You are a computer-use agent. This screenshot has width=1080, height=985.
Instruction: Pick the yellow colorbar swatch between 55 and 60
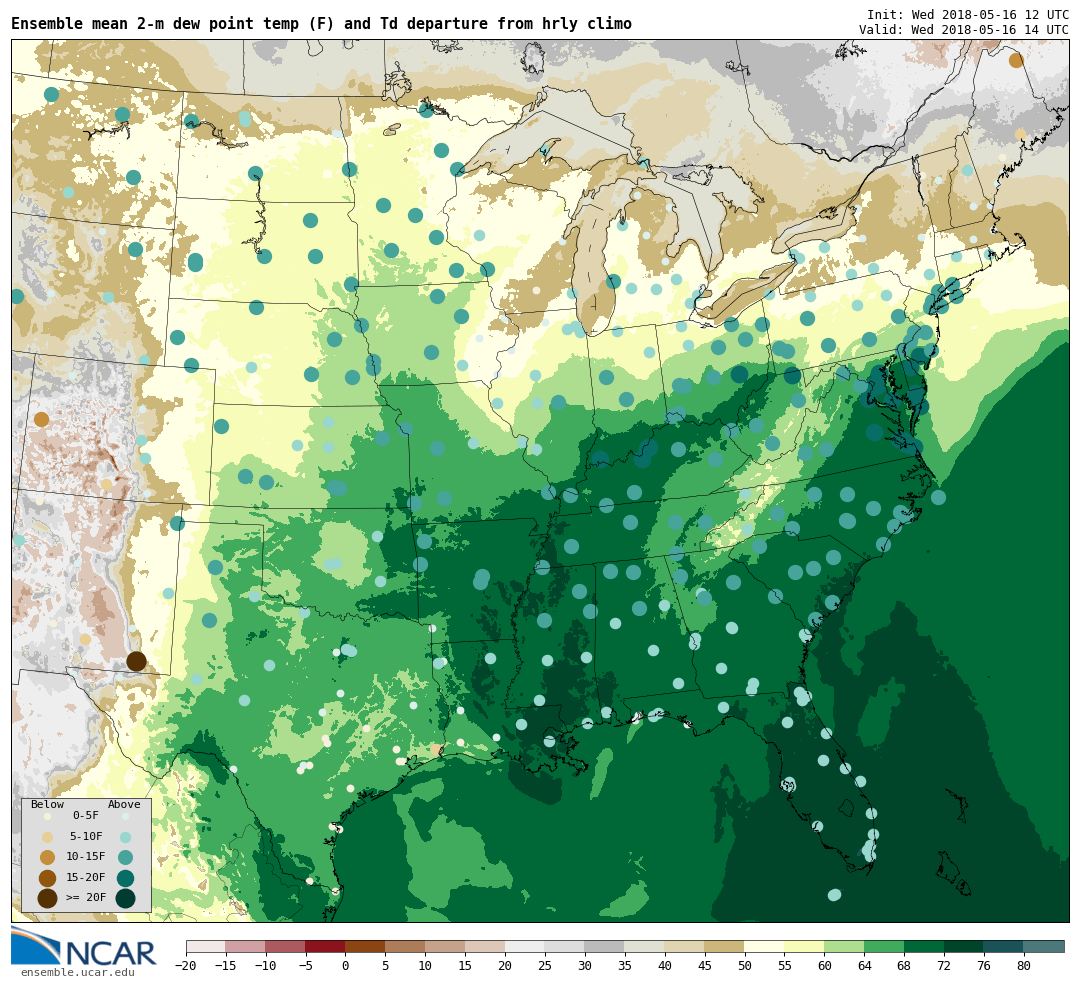tap(805, 946)
